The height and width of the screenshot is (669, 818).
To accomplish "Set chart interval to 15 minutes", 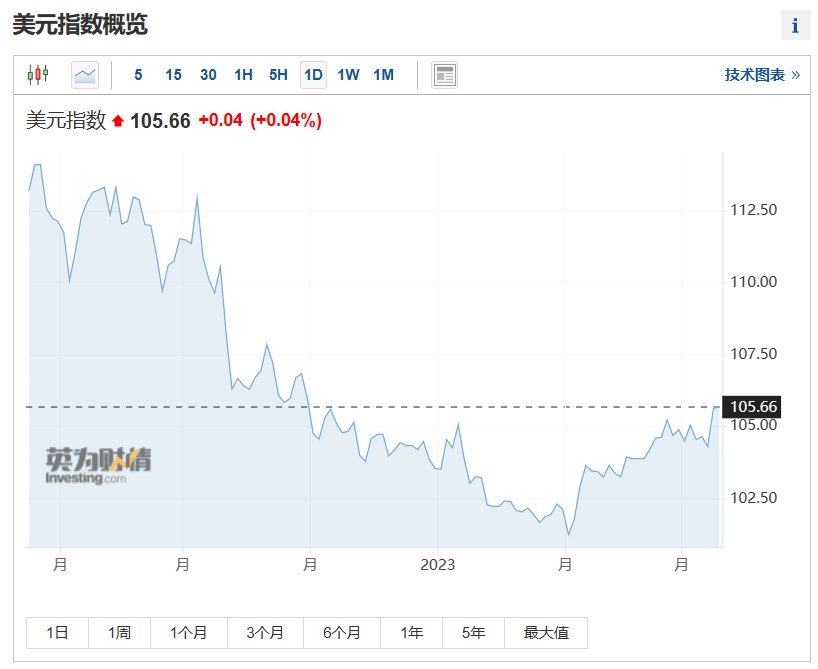I will click(173, 75).
